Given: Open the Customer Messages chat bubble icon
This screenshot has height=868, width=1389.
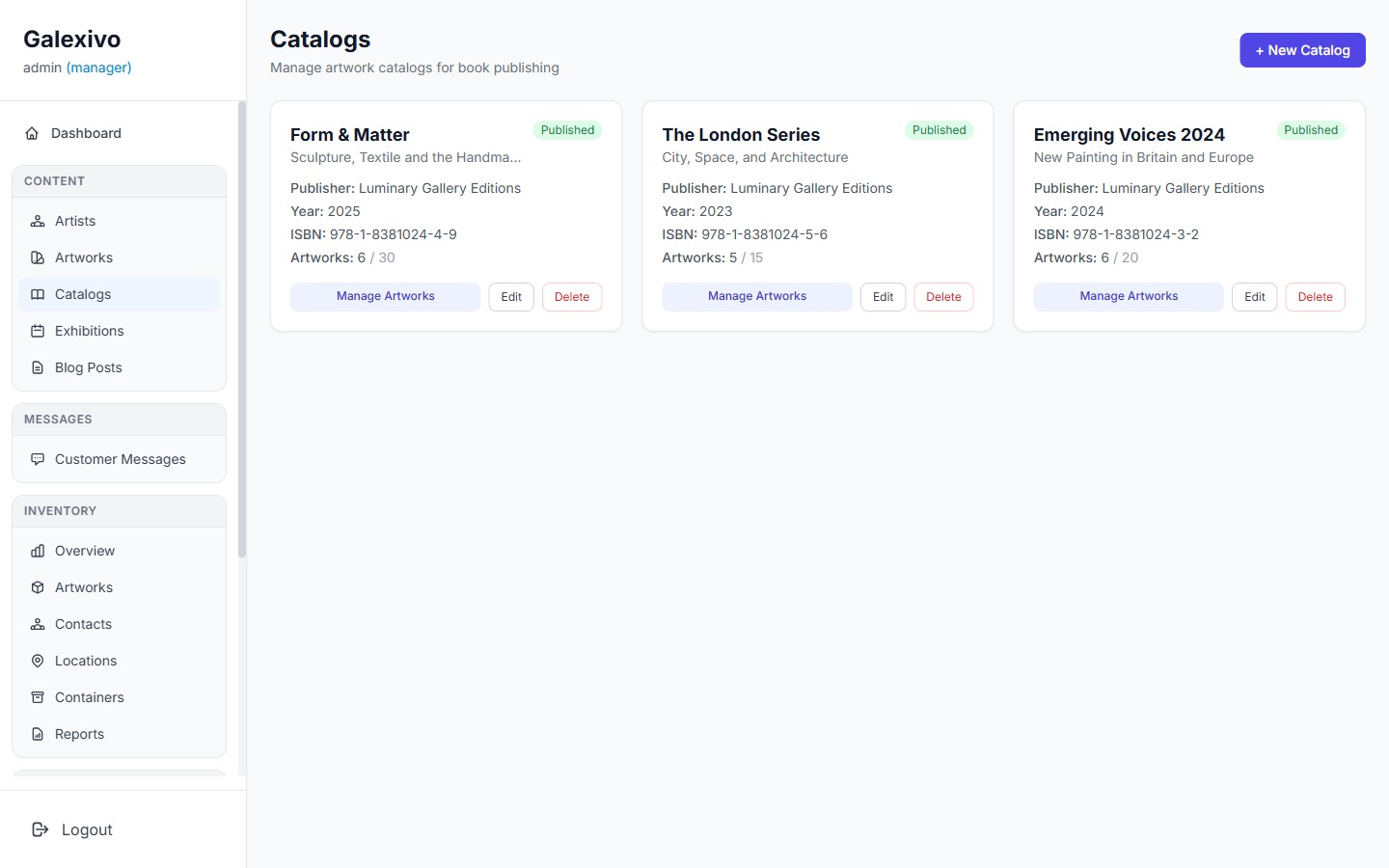Looking at the screenshot, I should [x=38, y=459].
